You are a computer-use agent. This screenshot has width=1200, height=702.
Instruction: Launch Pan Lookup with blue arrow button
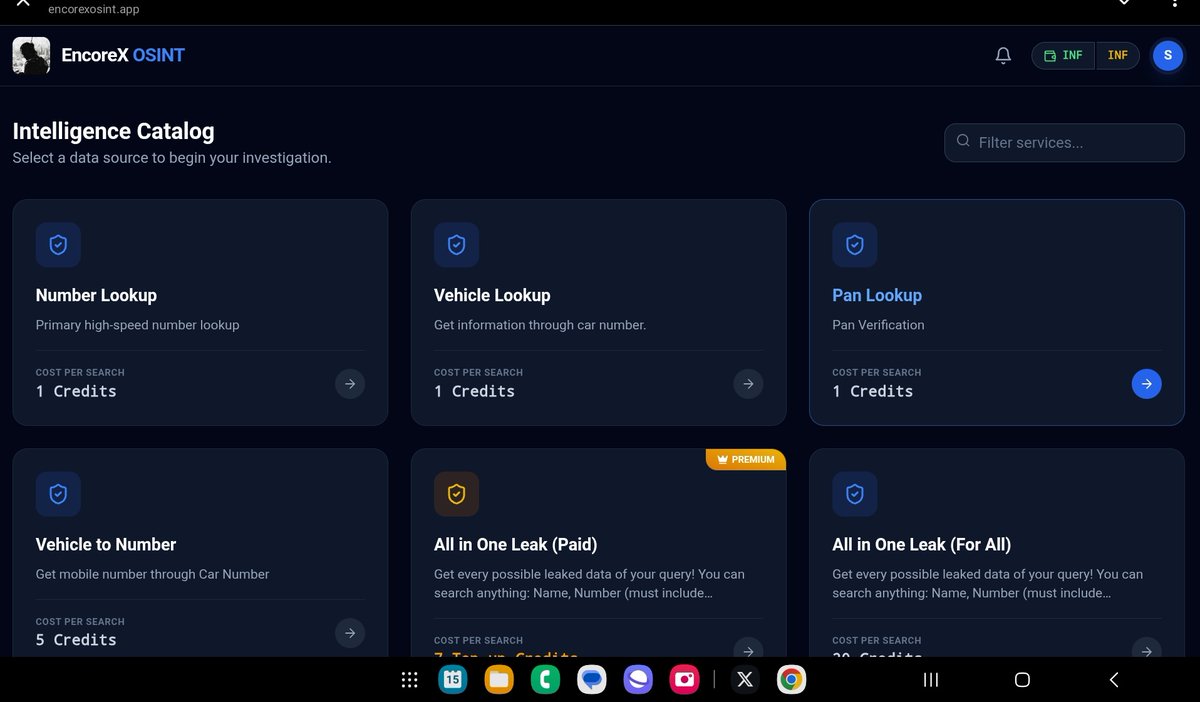click(x=1146, y=383)
